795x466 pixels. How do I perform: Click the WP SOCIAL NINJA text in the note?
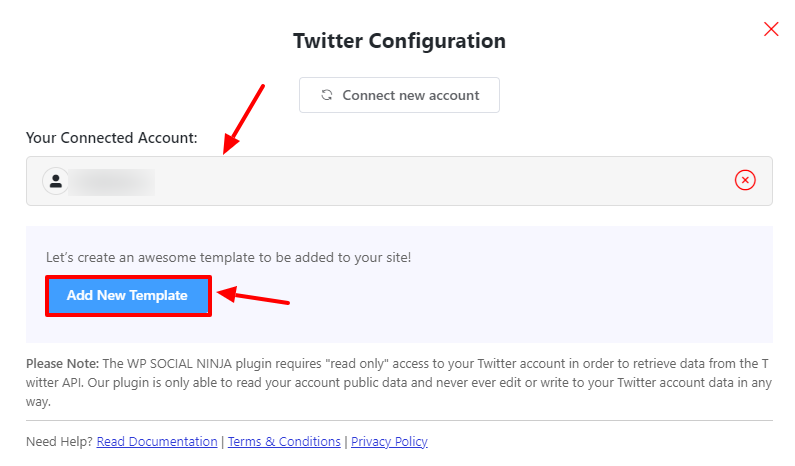point(179,364)
